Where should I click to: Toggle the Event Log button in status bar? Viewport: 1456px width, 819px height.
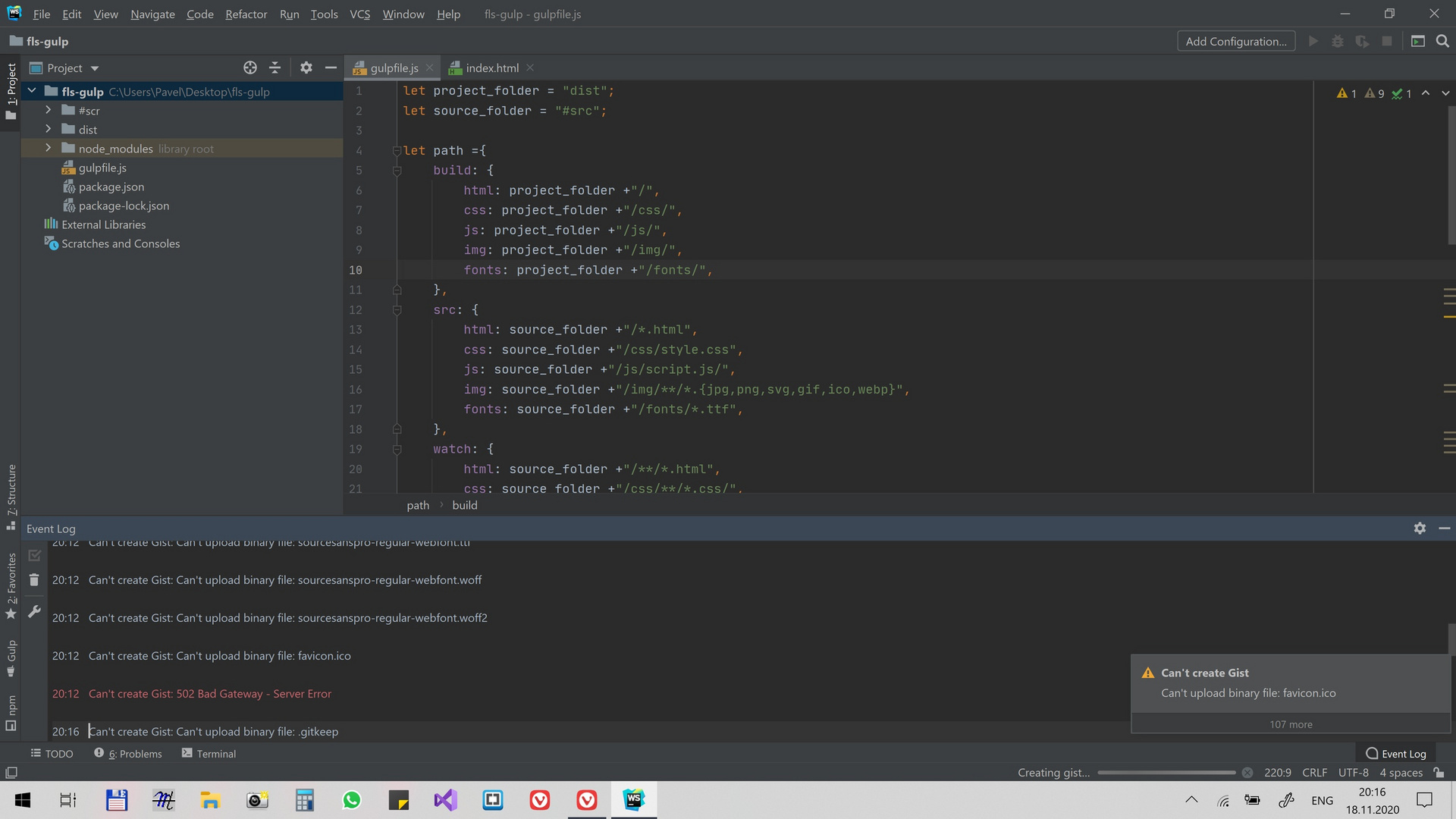pyautogui.click(x=1396, y=754)
